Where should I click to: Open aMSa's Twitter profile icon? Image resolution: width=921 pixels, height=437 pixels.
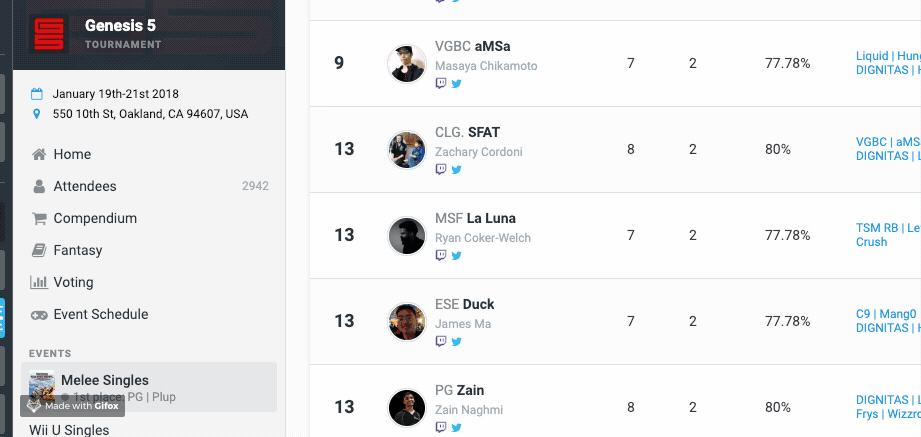point(456,83)
